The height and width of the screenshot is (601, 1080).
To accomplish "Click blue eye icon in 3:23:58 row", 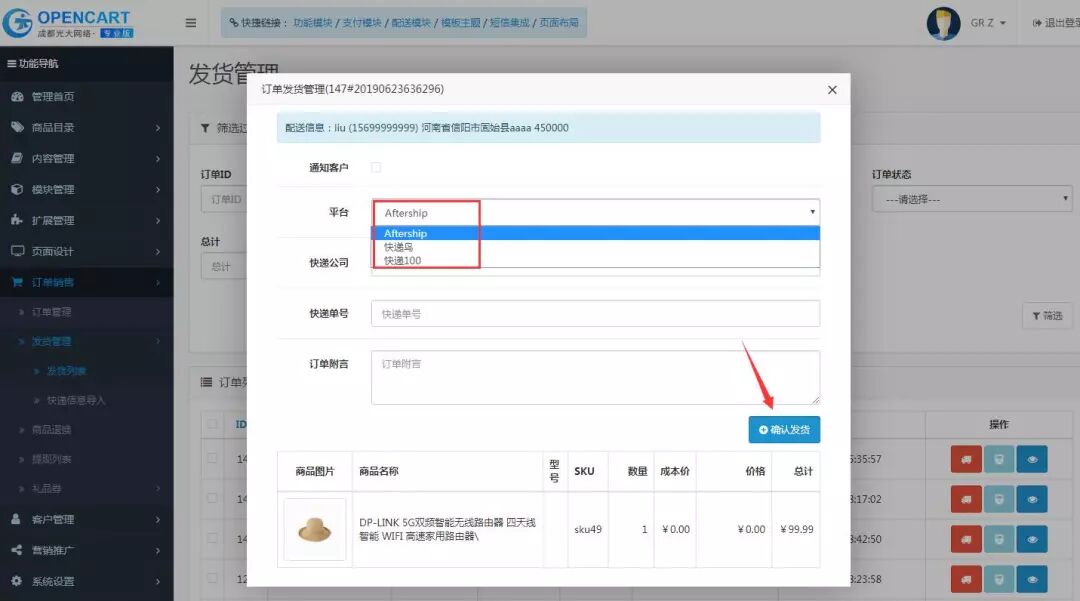I will click(x=1032, y=579).
